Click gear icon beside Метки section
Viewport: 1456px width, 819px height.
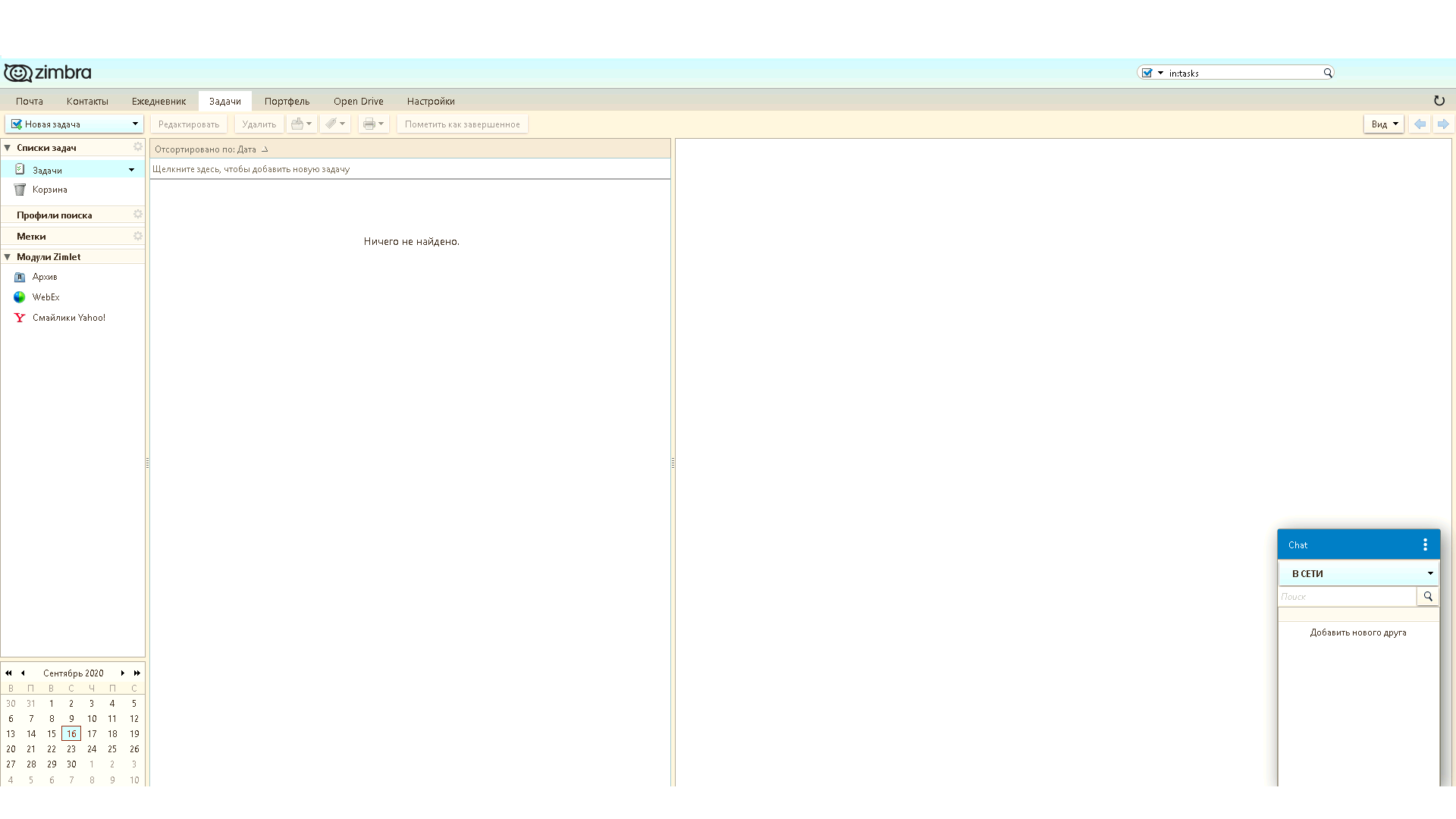click(x=137, y=236)
